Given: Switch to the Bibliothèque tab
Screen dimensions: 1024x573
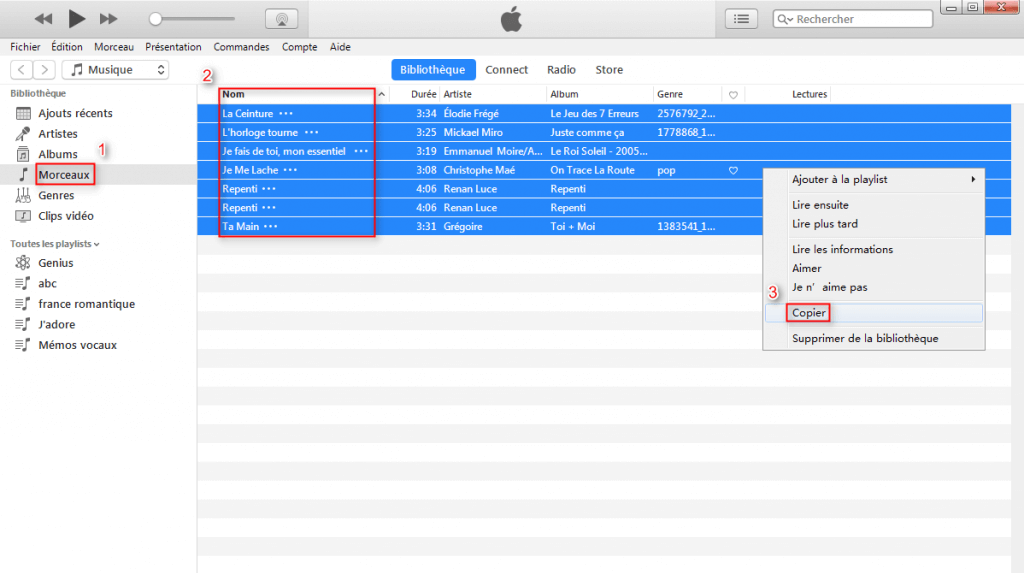Looking at the screenshot, I should [x=432, y=69].
